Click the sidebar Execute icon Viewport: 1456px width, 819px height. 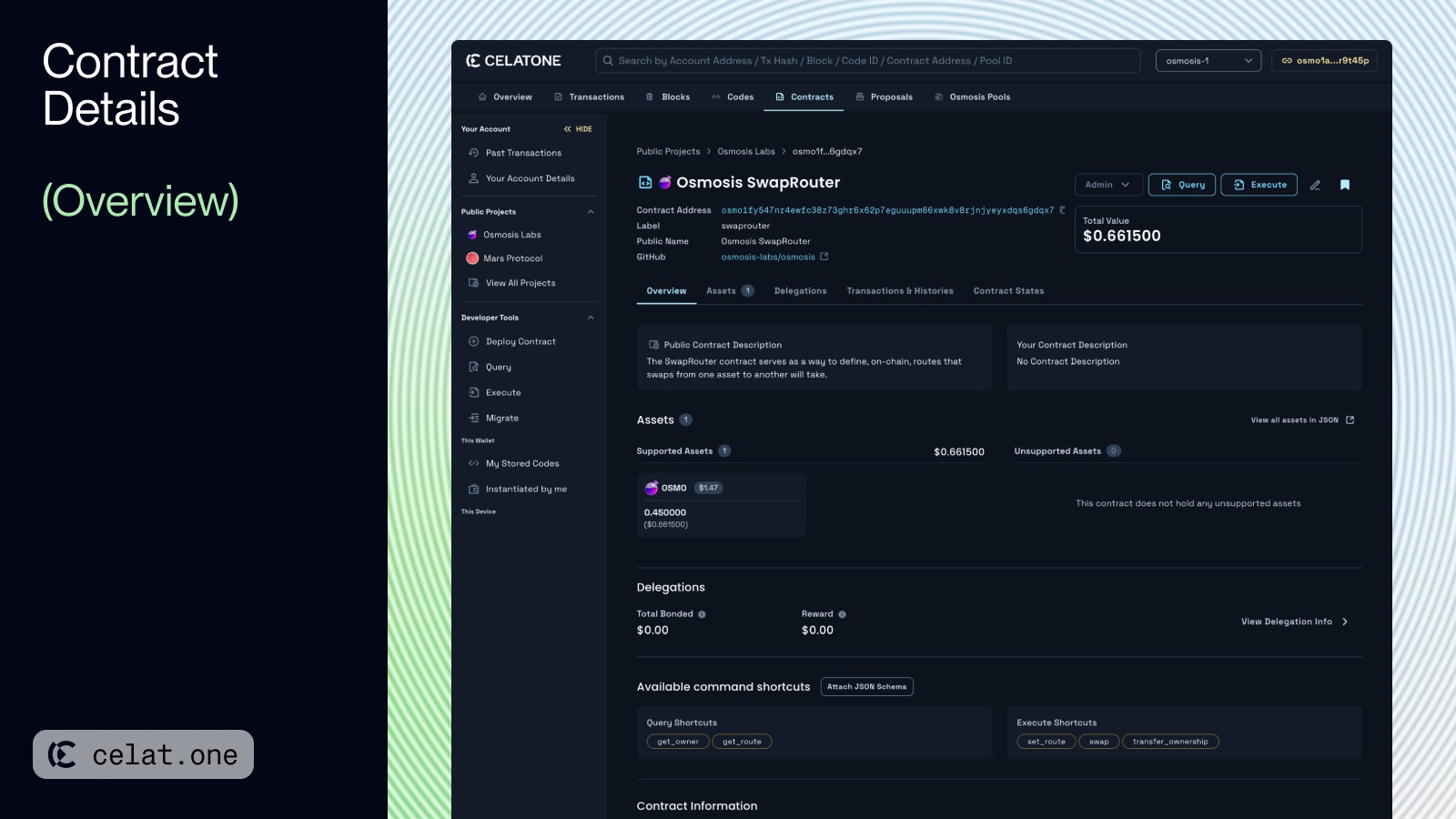[x=473, y=392]
